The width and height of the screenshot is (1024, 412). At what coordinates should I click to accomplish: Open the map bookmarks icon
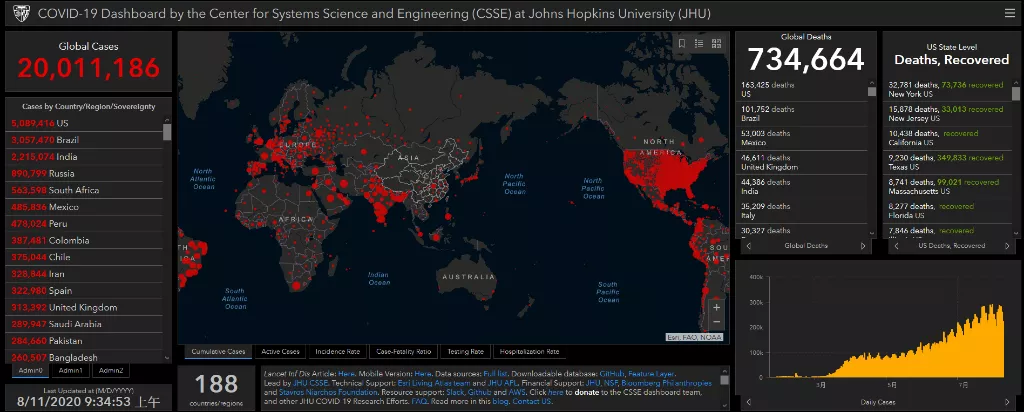(x=682, y=44)
